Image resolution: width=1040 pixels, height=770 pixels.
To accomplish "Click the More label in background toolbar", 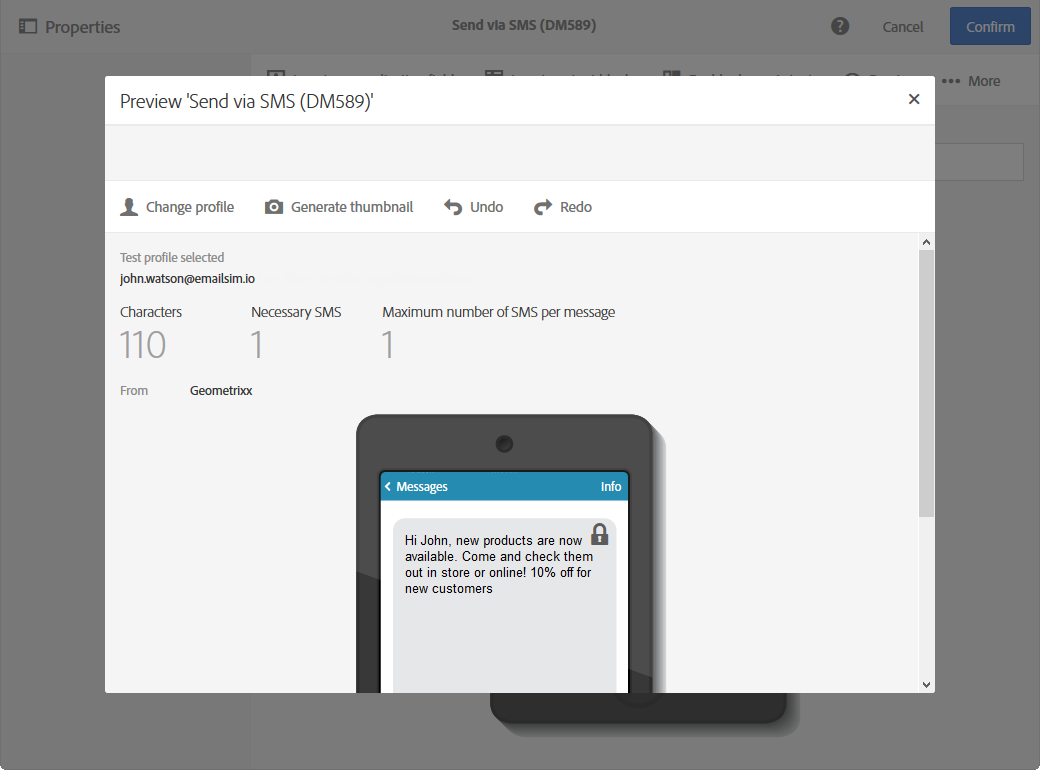I will tap(984, 81).
